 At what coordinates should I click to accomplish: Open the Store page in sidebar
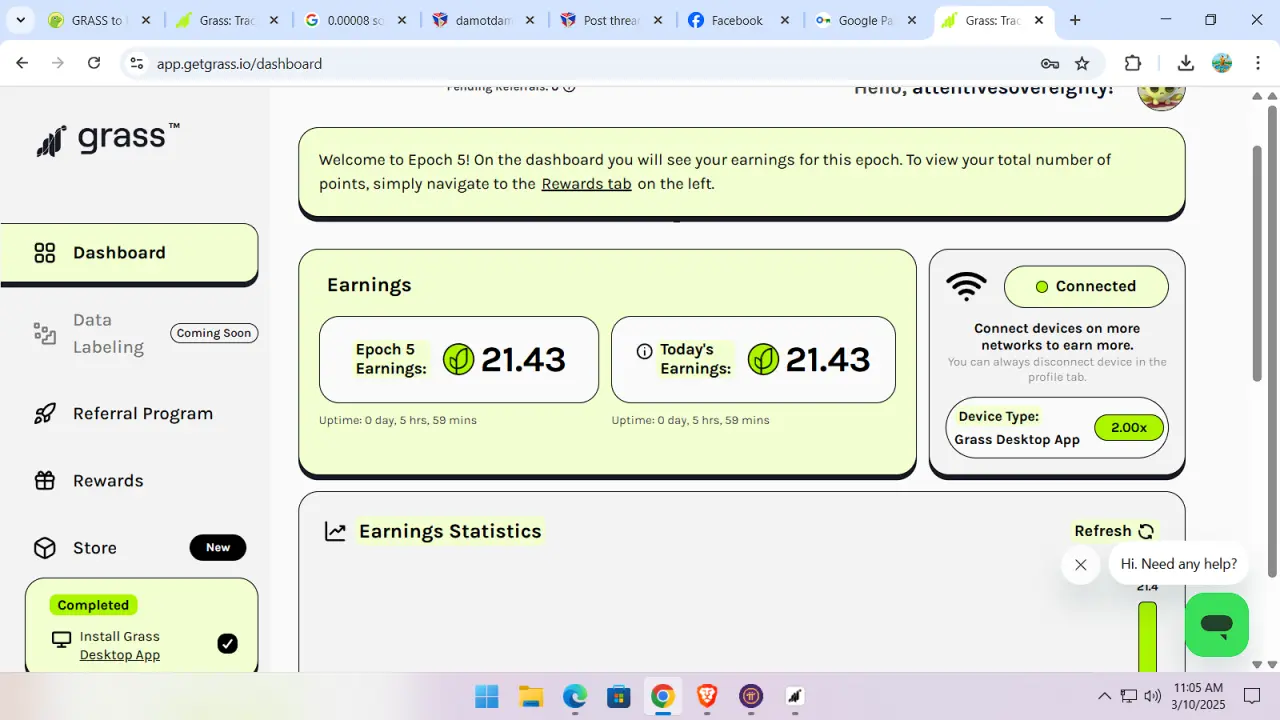pyautogui.click(x=95, y=548)
